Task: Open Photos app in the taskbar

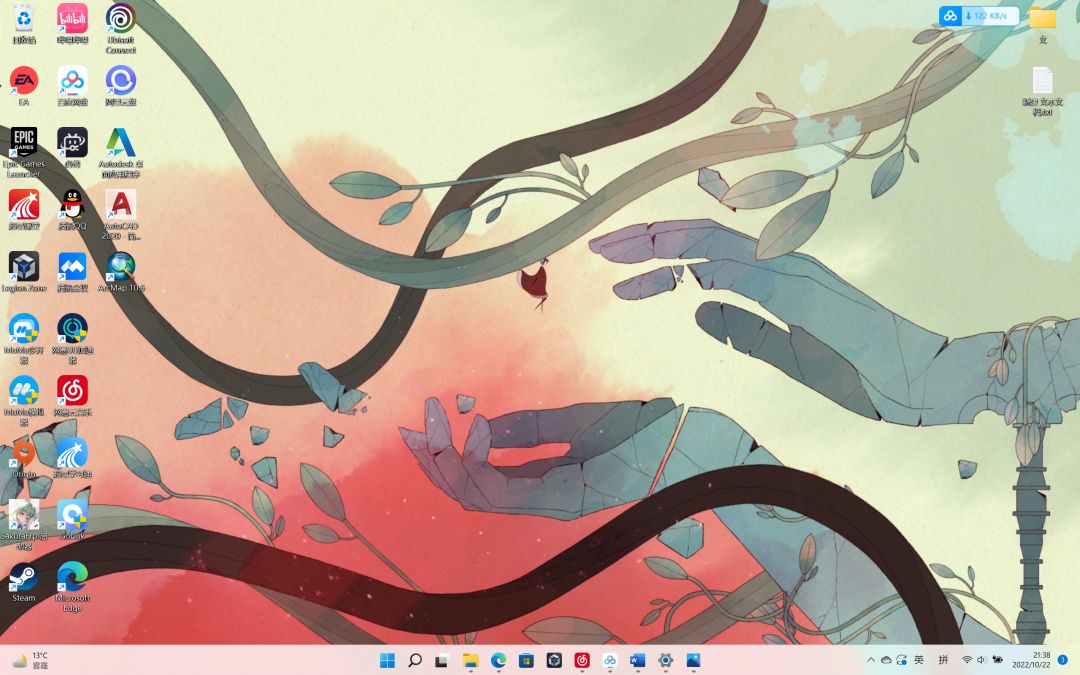Action: 693,661
